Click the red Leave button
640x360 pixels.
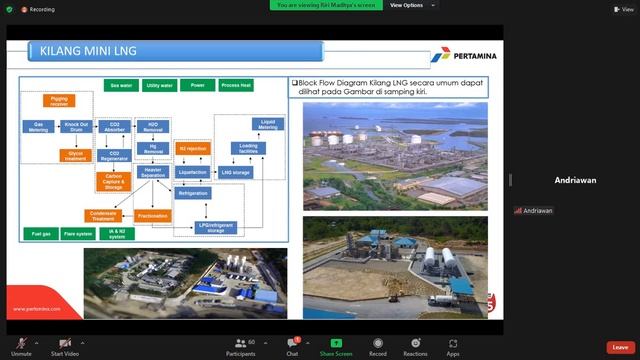click(x=620, y=347)
